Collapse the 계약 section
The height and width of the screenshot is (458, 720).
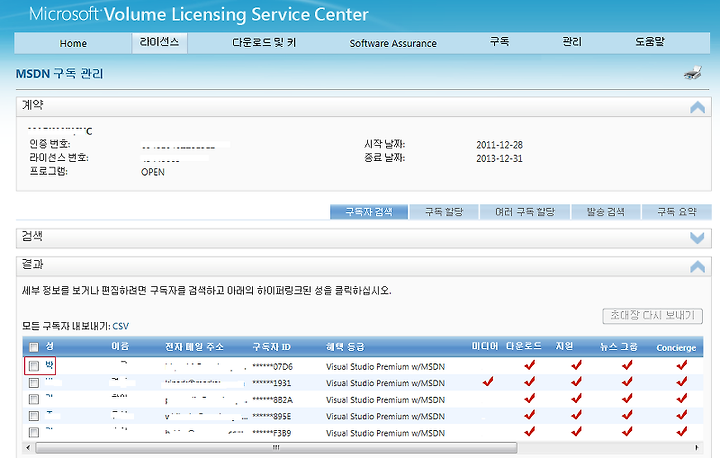697,107
